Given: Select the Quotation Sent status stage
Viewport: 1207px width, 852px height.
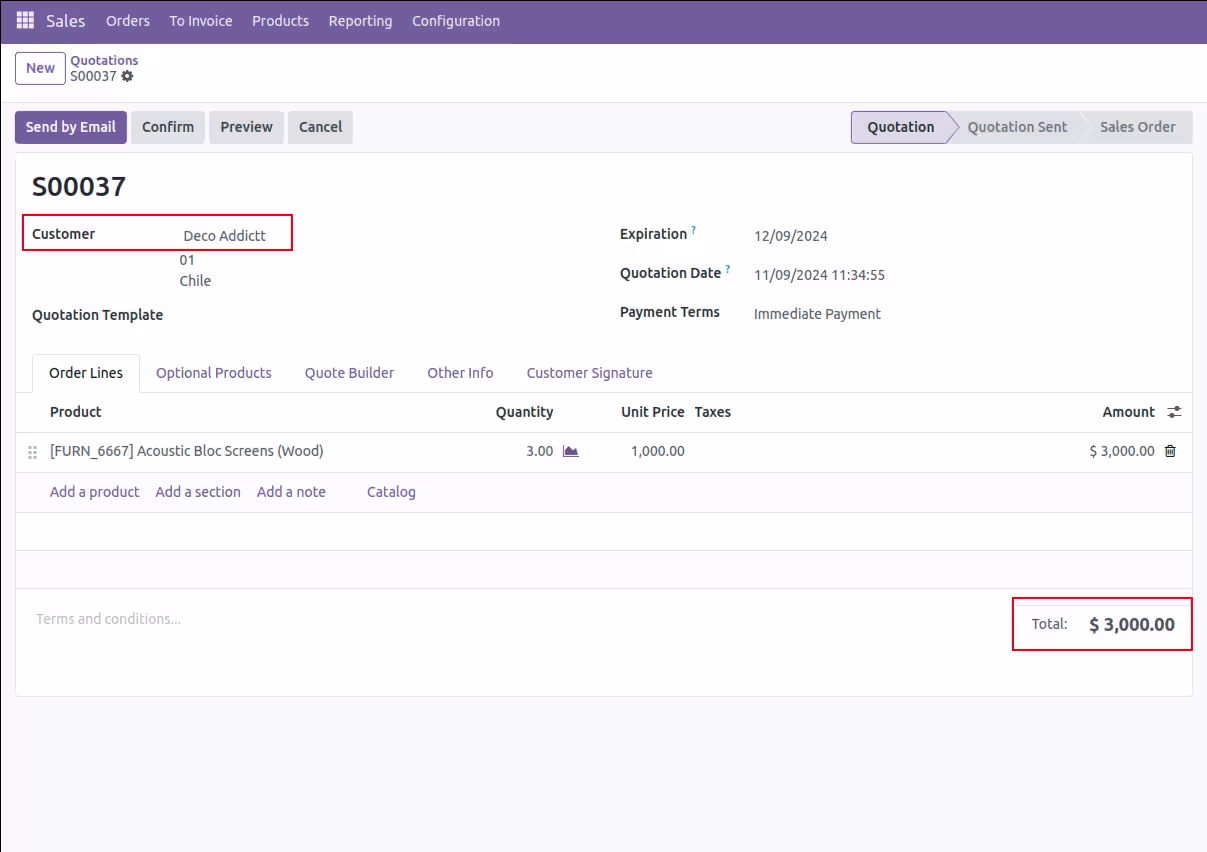Looking at the screenshot, I should [1017, 127].
